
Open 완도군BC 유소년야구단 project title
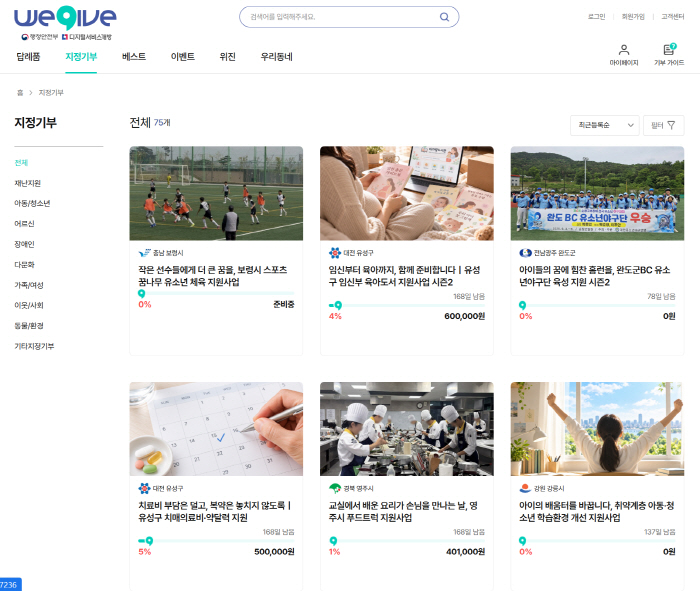tap(595, 276)
